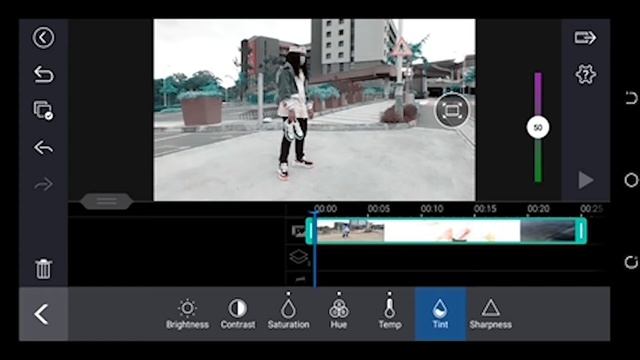Tap the Android recents button
The height and width of the screenshot is (360, 640).
(x=631, y=262)
